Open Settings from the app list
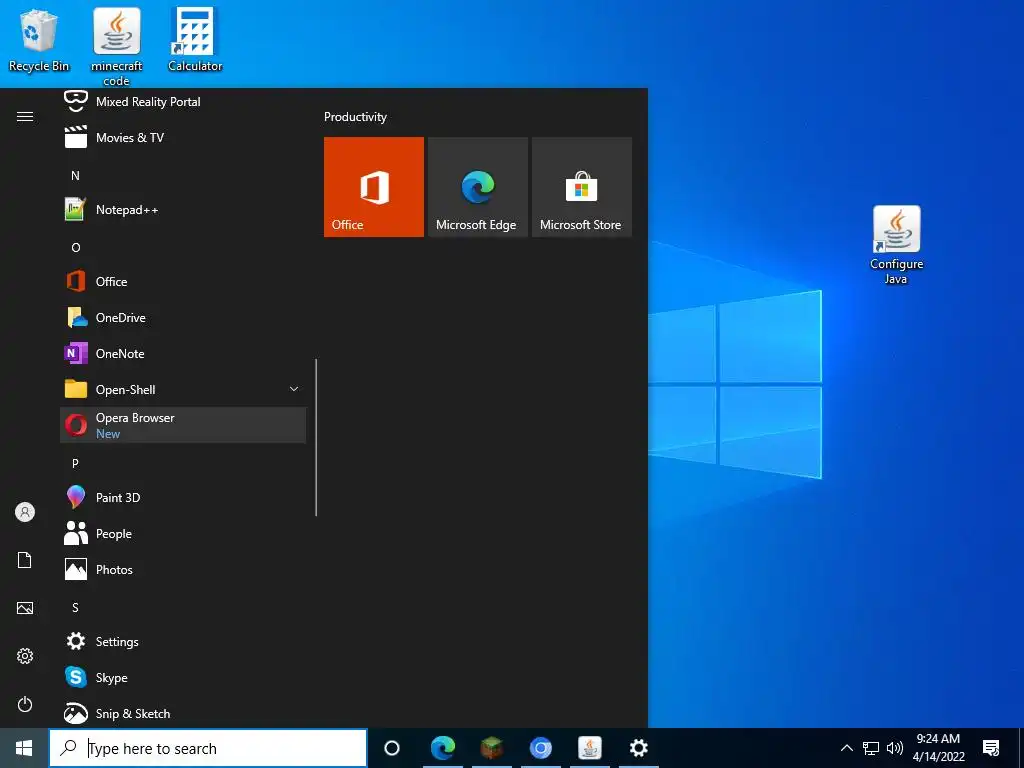Viewport: 1024px width, 768px height. [183, 641]
